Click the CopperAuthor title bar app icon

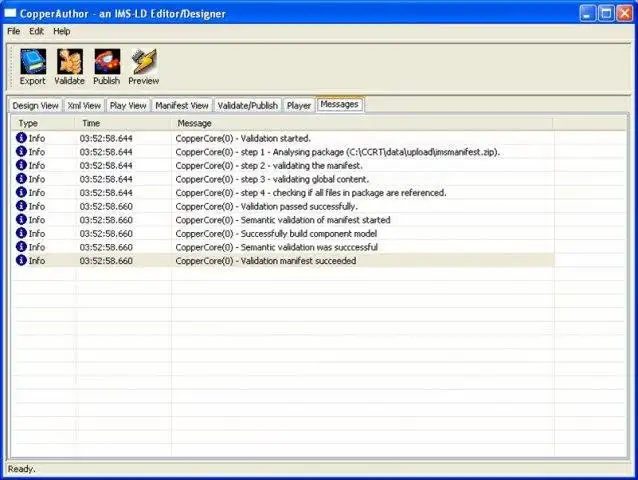[10, 13]
